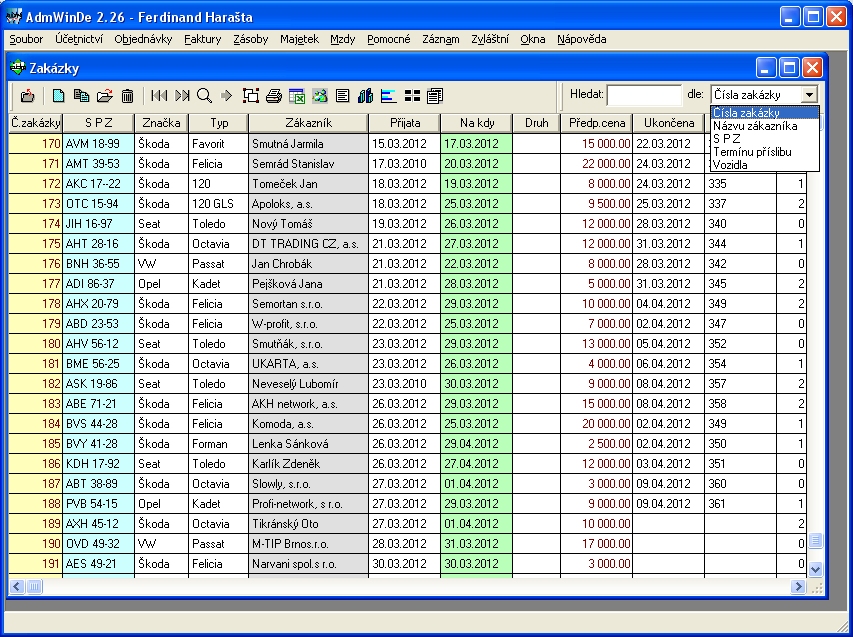
Task: Click the AdmWinDe application title bar icon
Action: coord(14,17)
